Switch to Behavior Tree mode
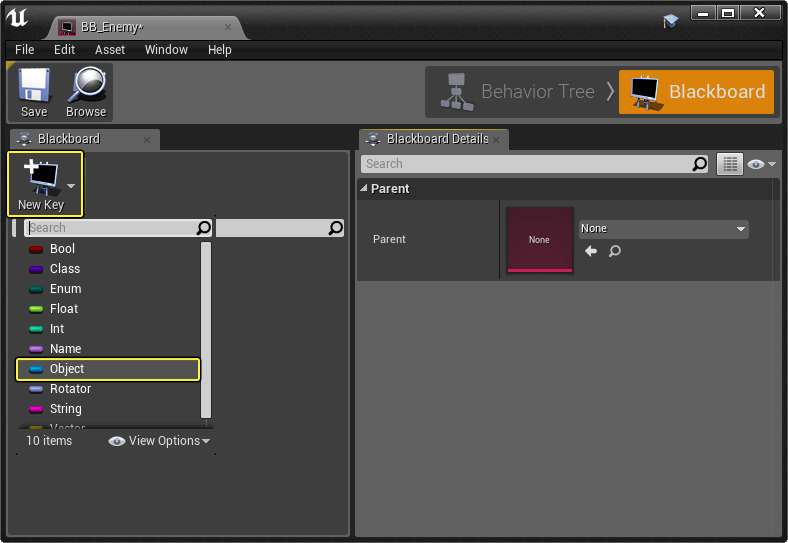This screenshot has height=543, width=788. pos(519,92)
